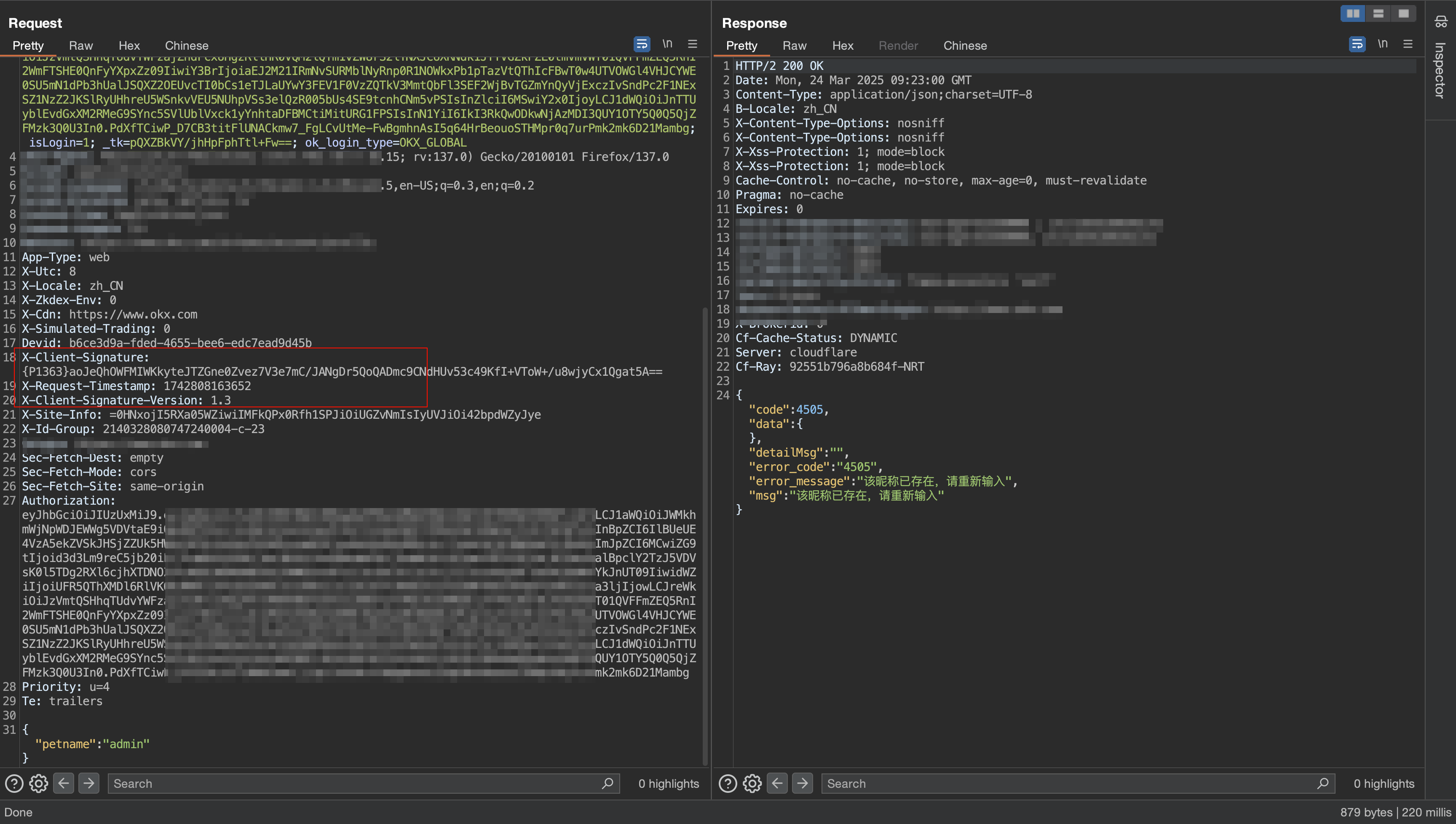1456x824 pixels.
Task: Open the Request panel hamburger options menu
Action: [x=693, y=43]
